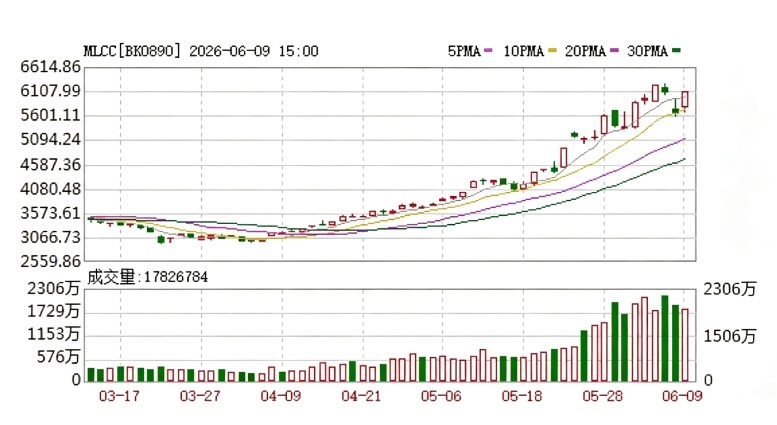Click the tall green volume bar at 05-28

point(614,342)
